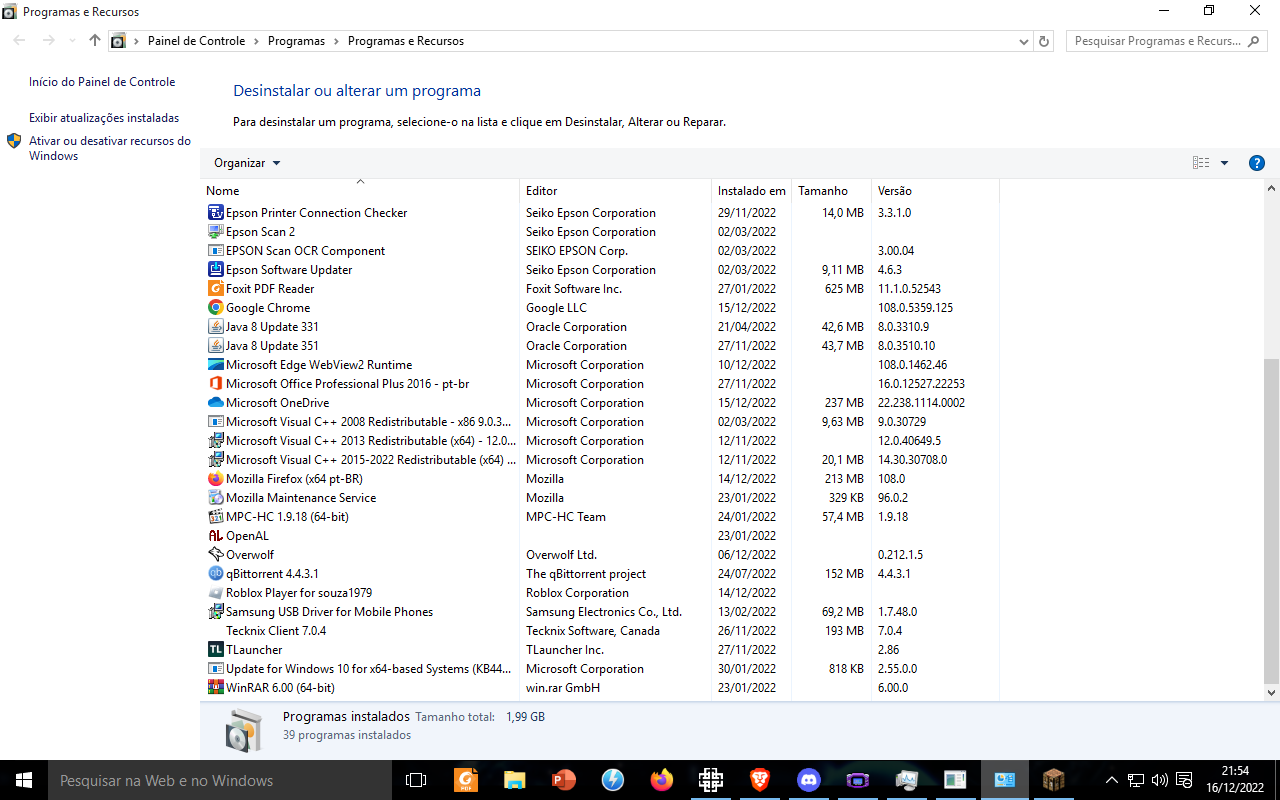Click the Java 8 Update 331 icon
Image resolution: width=1280 pixels, height=800 pixels.
(215, 326)
